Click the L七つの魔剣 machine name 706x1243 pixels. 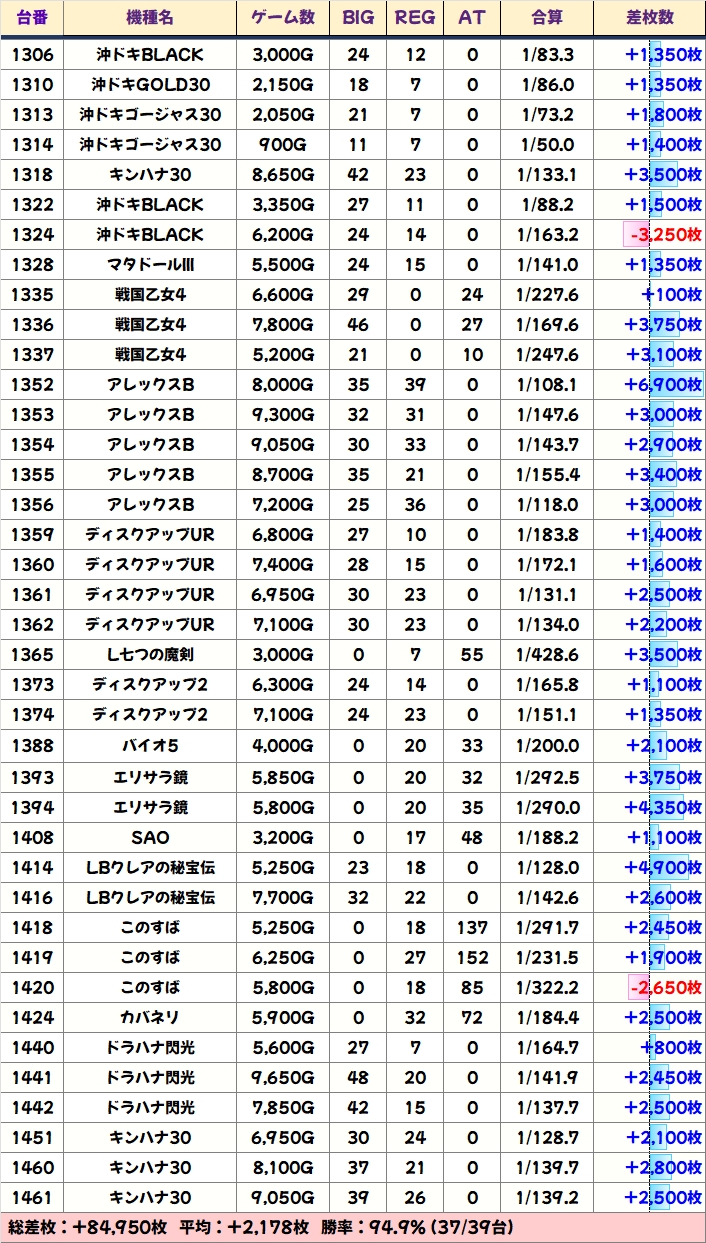[x=149, y=655]
